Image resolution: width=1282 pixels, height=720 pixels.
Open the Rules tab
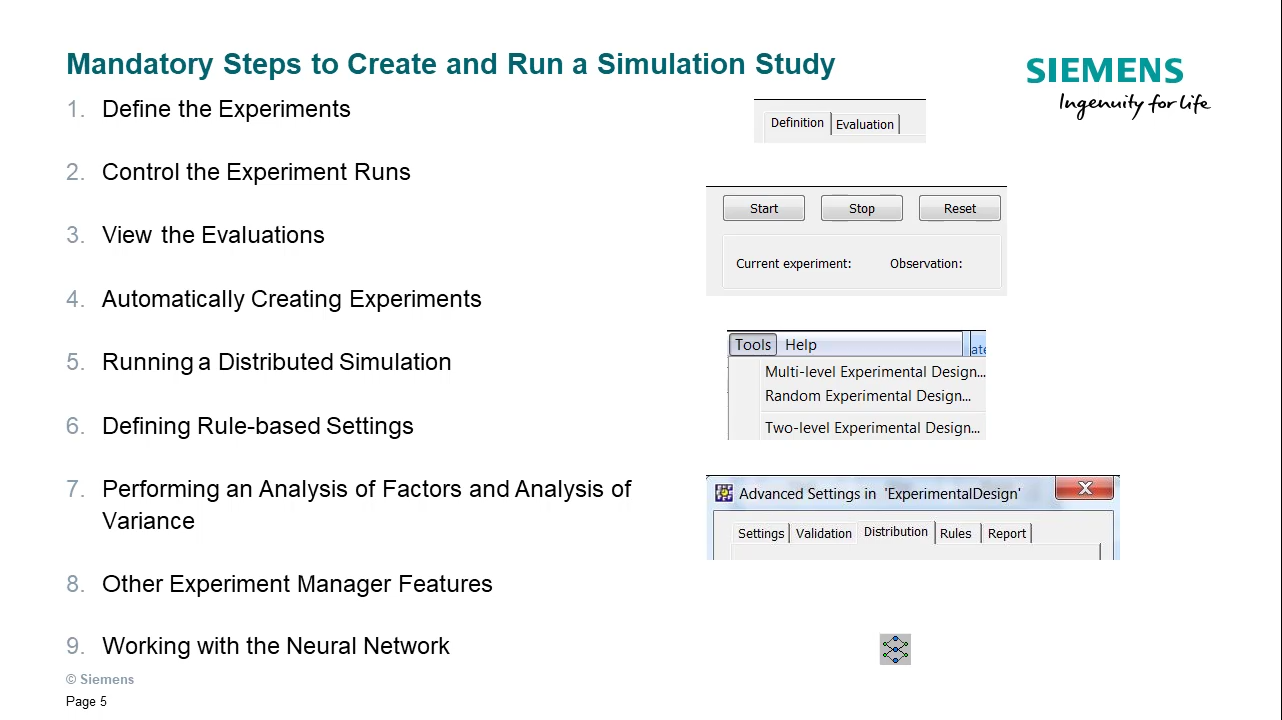(955, 533)
